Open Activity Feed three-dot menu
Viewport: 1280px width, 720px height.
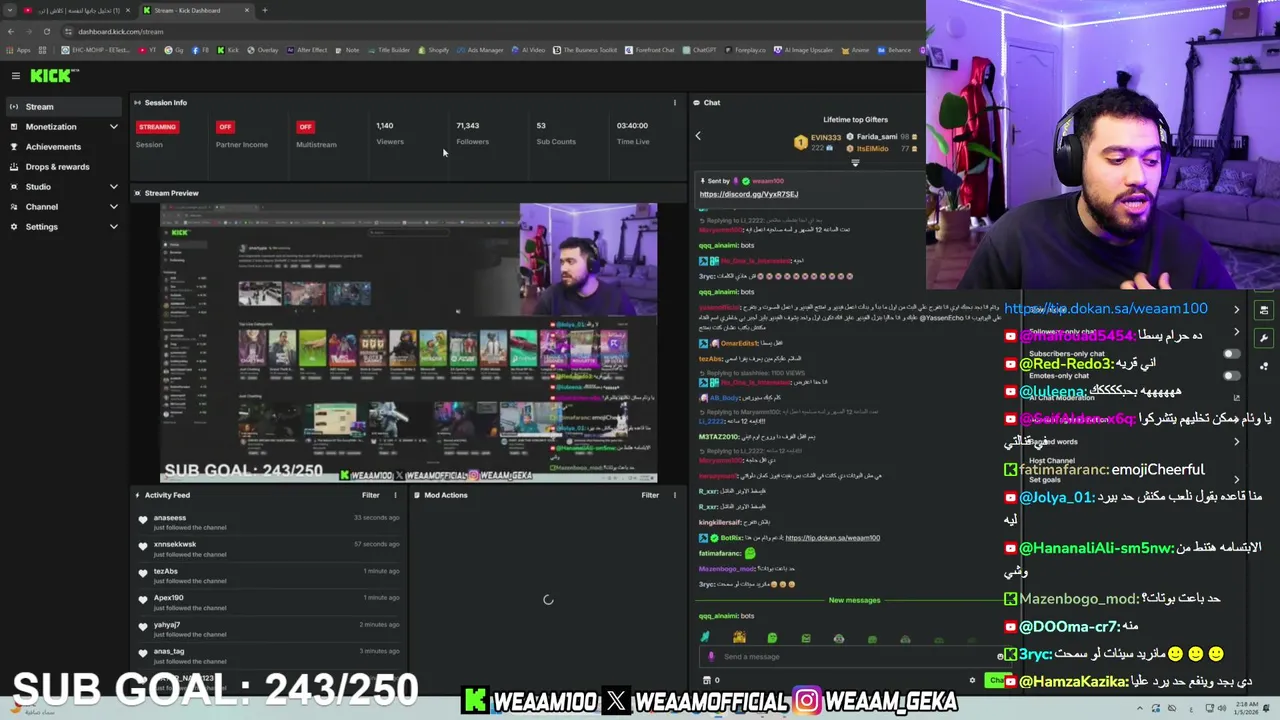(x=395, y=495)
